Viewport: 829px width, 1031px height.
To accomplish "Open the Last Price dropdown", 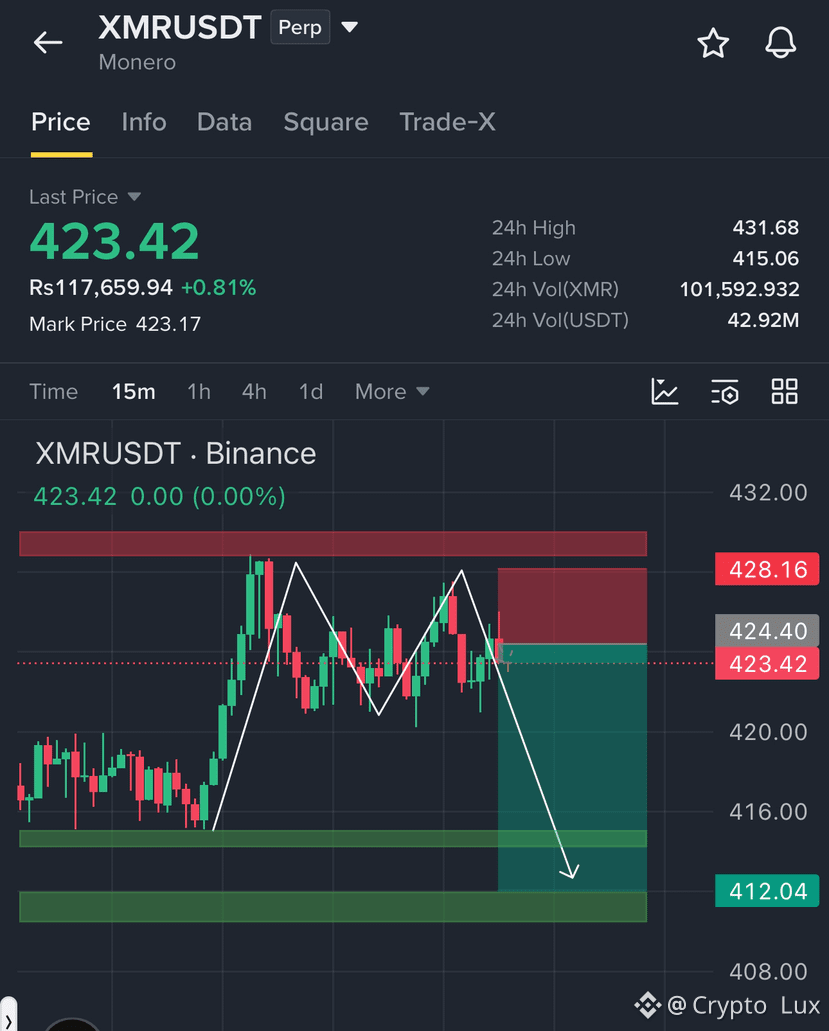I will [85, 197].
